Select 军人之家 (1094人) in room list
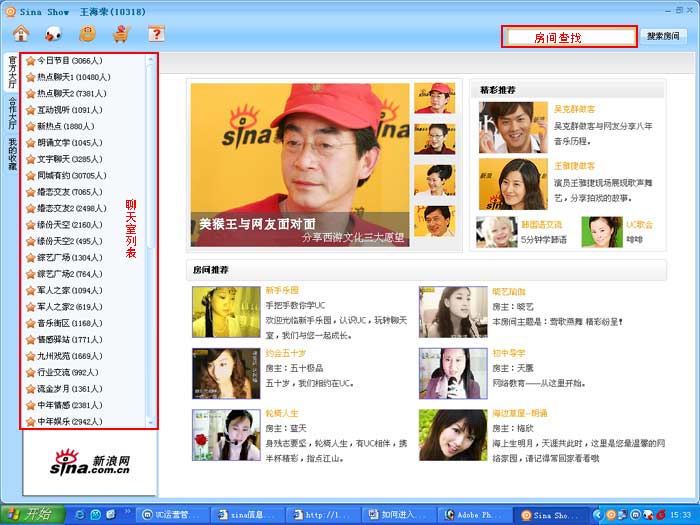This screenshot has height=525, width=700. point(70,291)
